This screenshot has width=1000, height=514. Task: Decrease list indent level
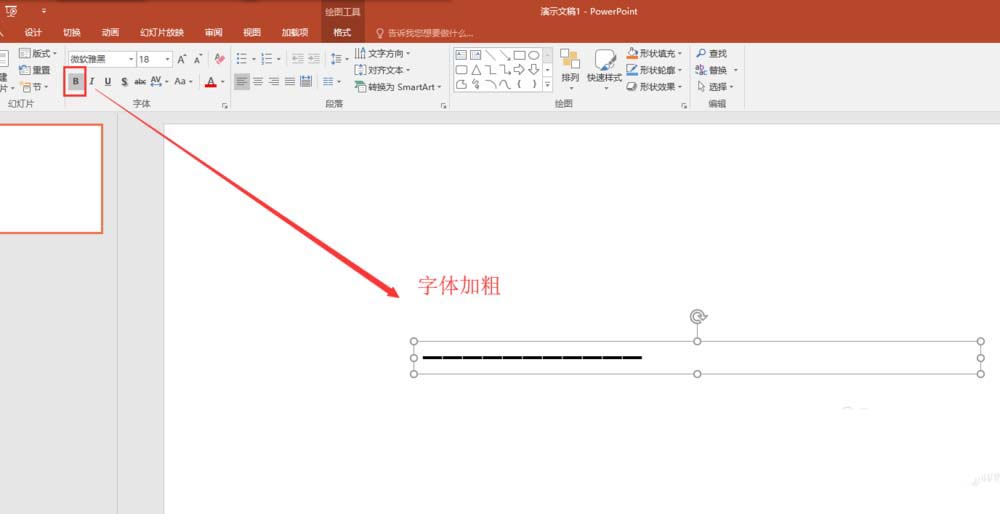tap(297, 59)
